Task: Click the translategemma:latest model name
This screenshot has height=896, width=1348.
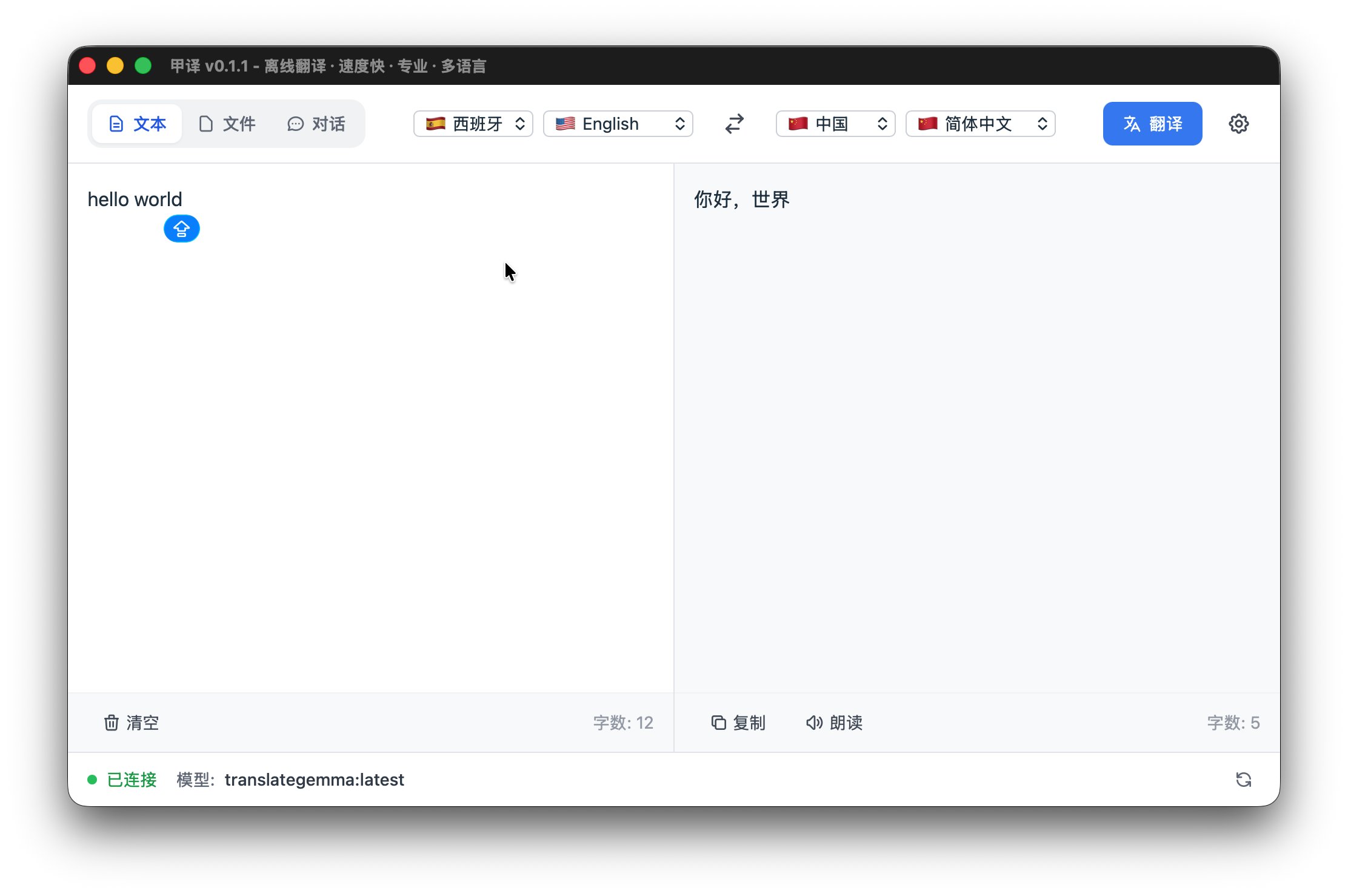Action: click(314, 780)
